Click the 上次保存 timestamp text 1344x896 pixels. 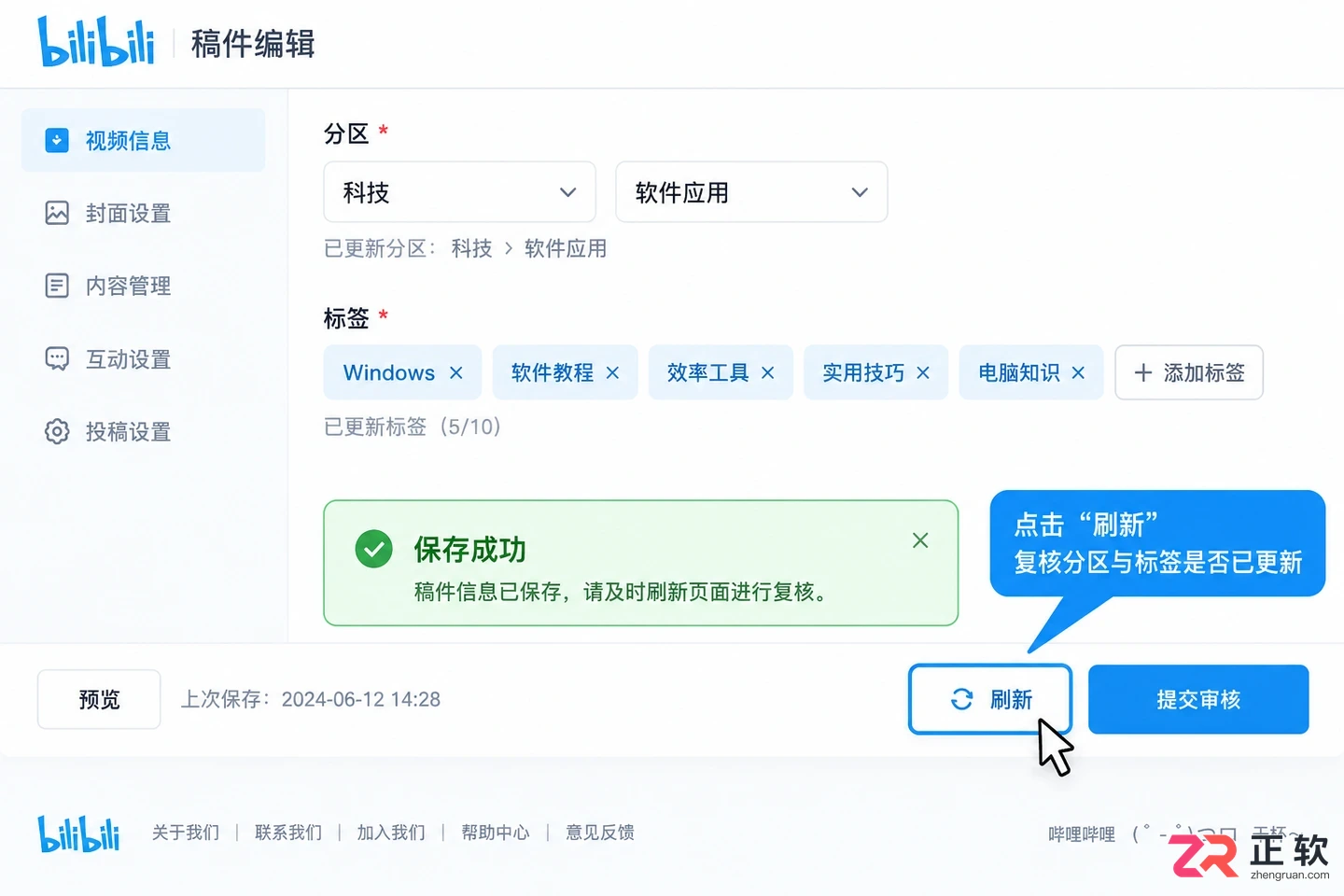[310, 699]
